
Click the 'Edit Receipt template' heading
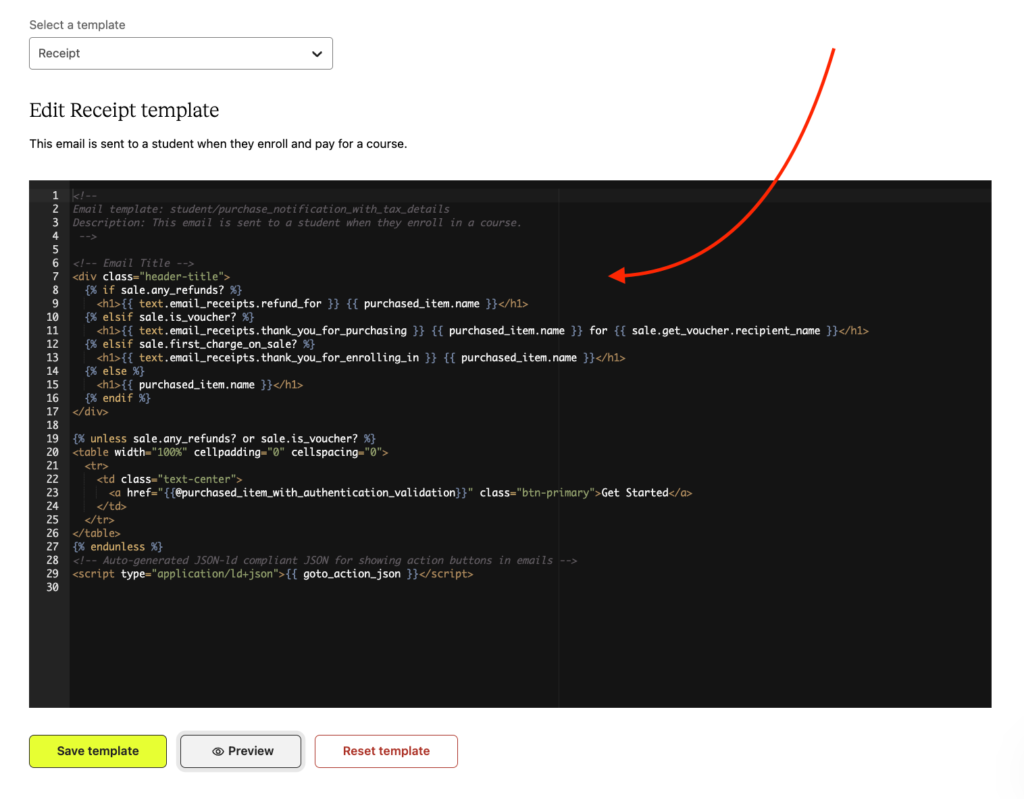[124, 110]
